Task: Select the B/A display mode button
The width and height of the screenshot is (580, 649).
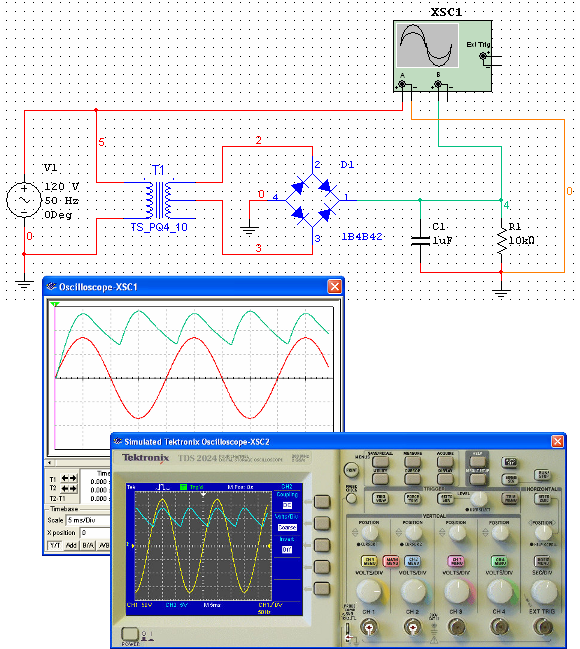Action: tap(88, 546)
